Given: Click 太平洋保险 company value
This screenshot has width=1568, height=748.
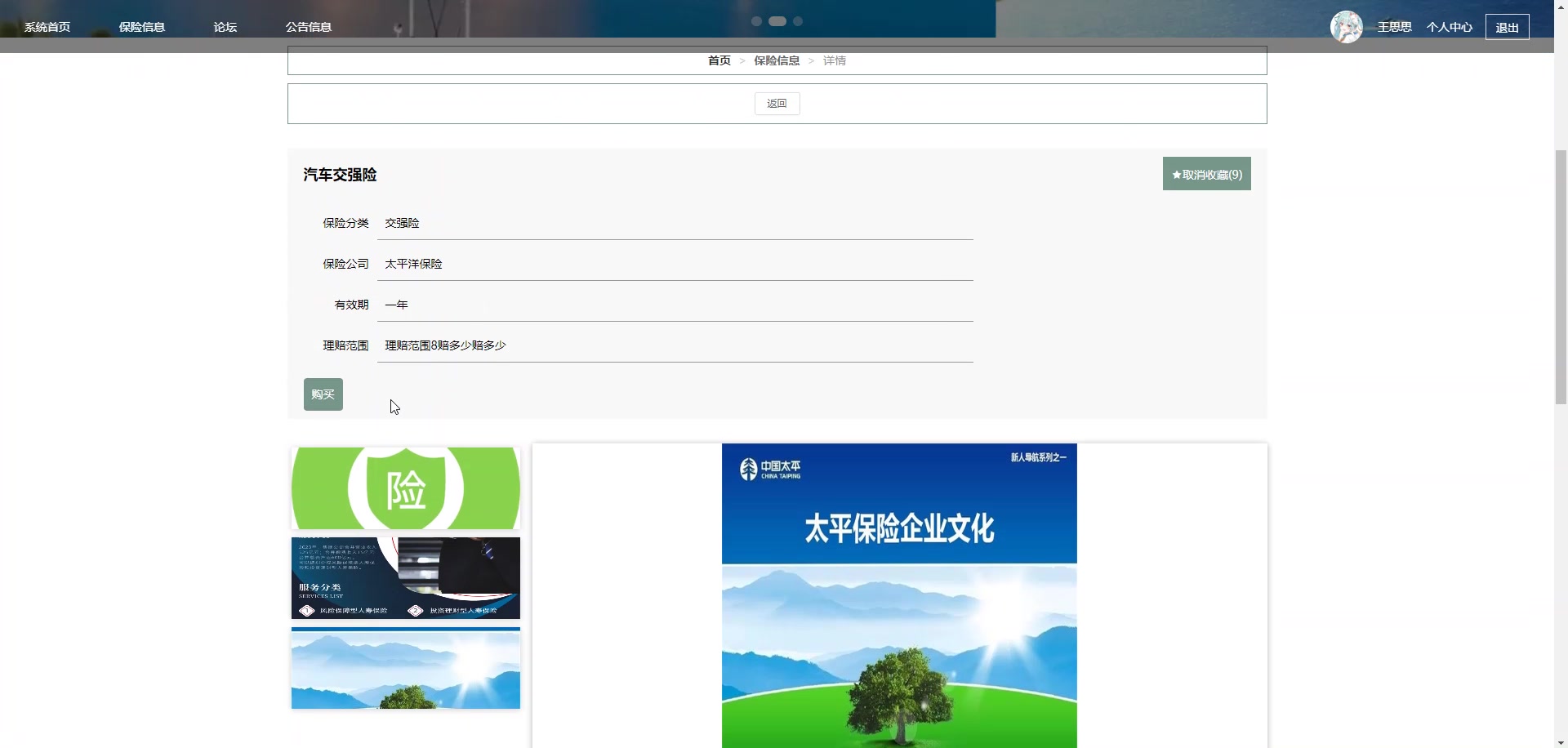Looking at the screenshot, I should pos(413,264).
